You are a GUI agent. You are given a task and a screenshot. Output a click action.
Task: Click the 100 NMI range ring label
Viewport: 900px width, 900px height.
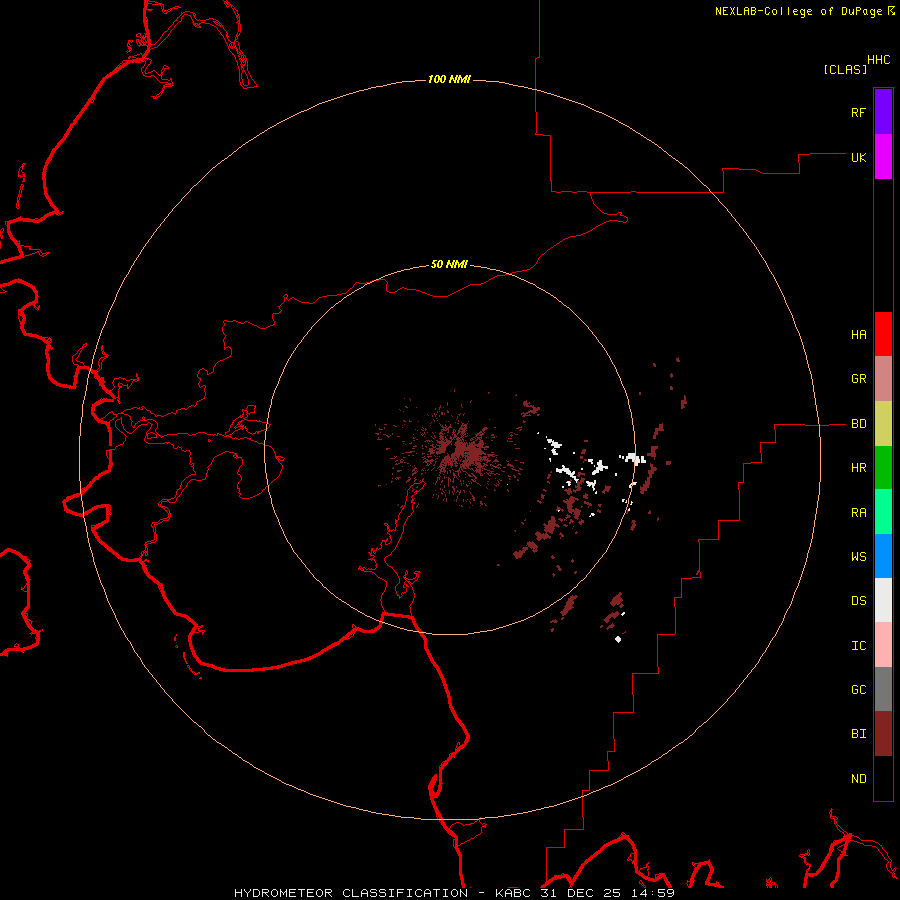(449, 79)
